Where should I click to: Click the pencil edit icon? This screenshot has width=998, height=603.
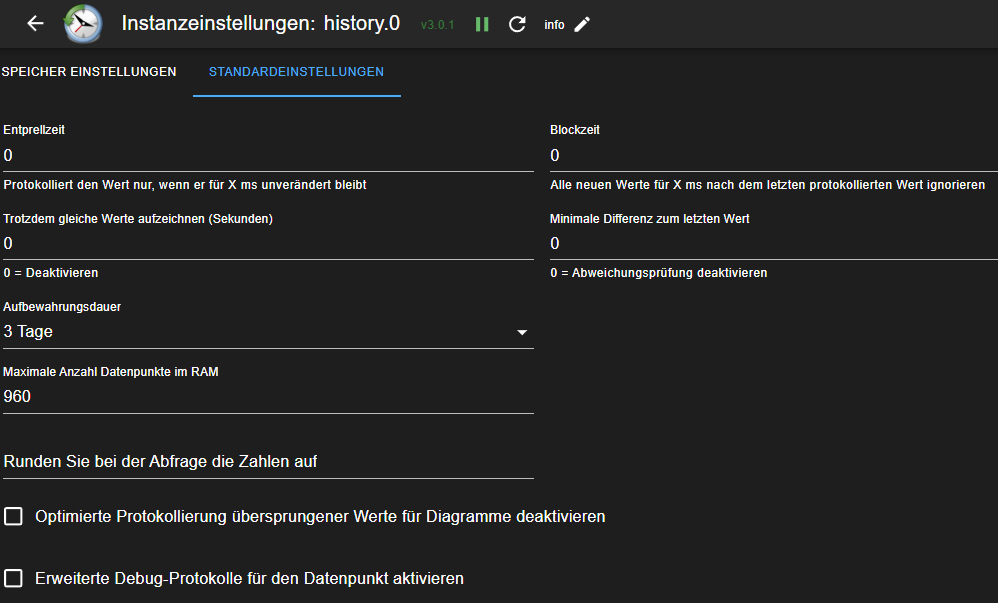[582, 24]
